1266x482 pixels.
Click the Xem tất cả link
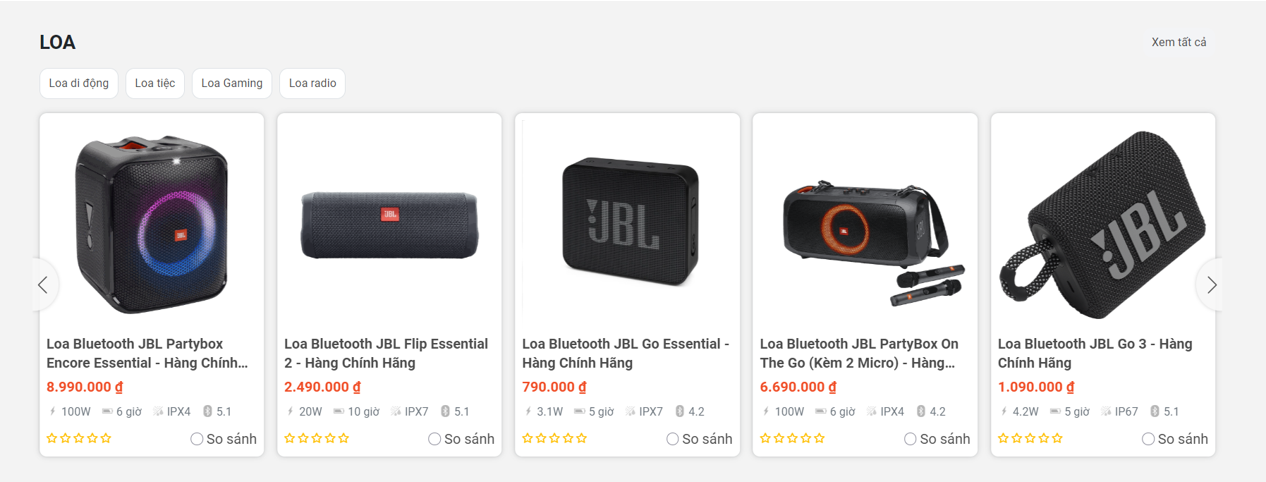click(x=1179, y=42)
